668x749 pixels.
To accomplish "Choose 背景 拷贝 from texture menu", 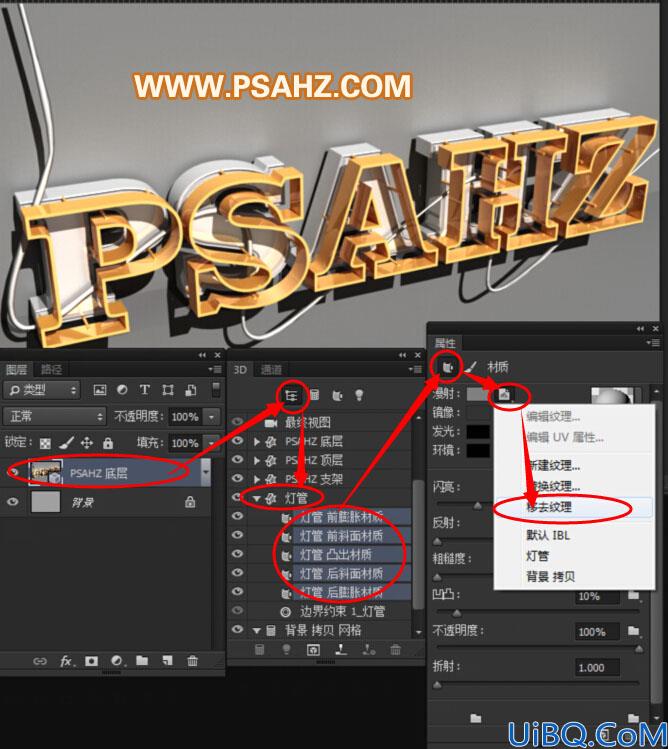I will click(573, 577).
